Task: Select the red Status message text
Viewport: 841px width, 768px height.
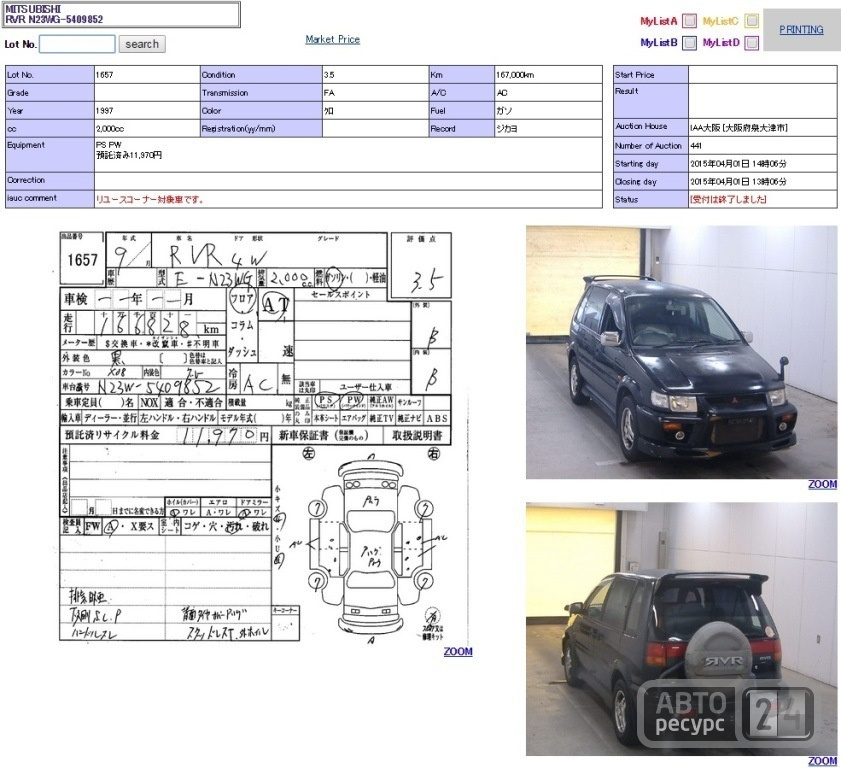Action: click(x=728, y=200)
